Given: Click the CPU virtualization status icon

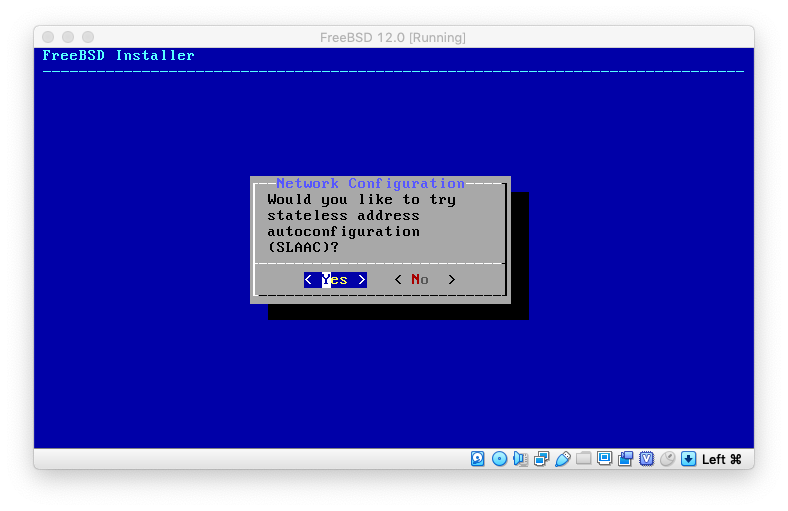Looking at the screenshot, I should (x=646, y=459).
